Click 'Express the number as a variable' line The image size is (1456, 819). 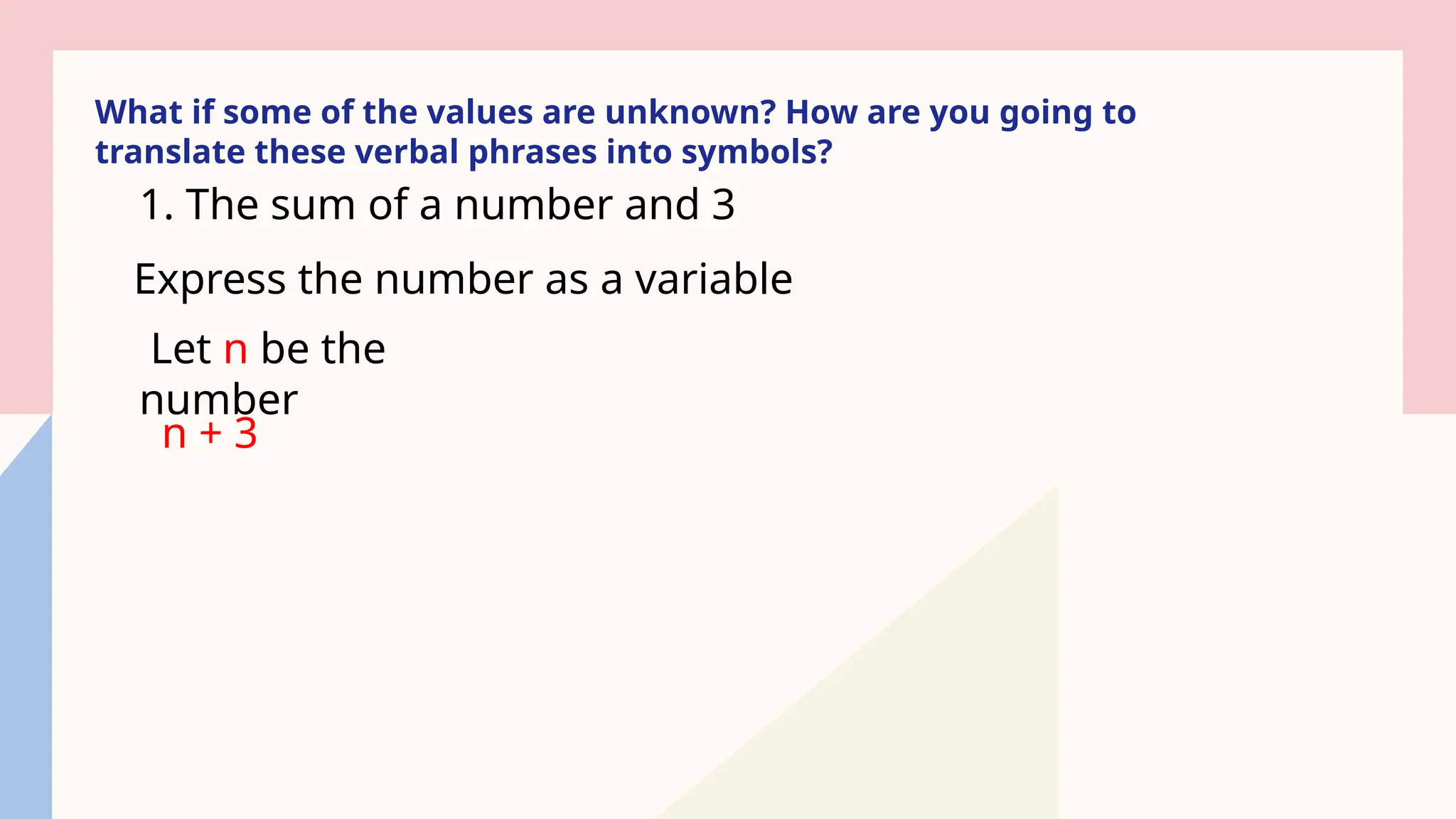click(x=463, y=279)
